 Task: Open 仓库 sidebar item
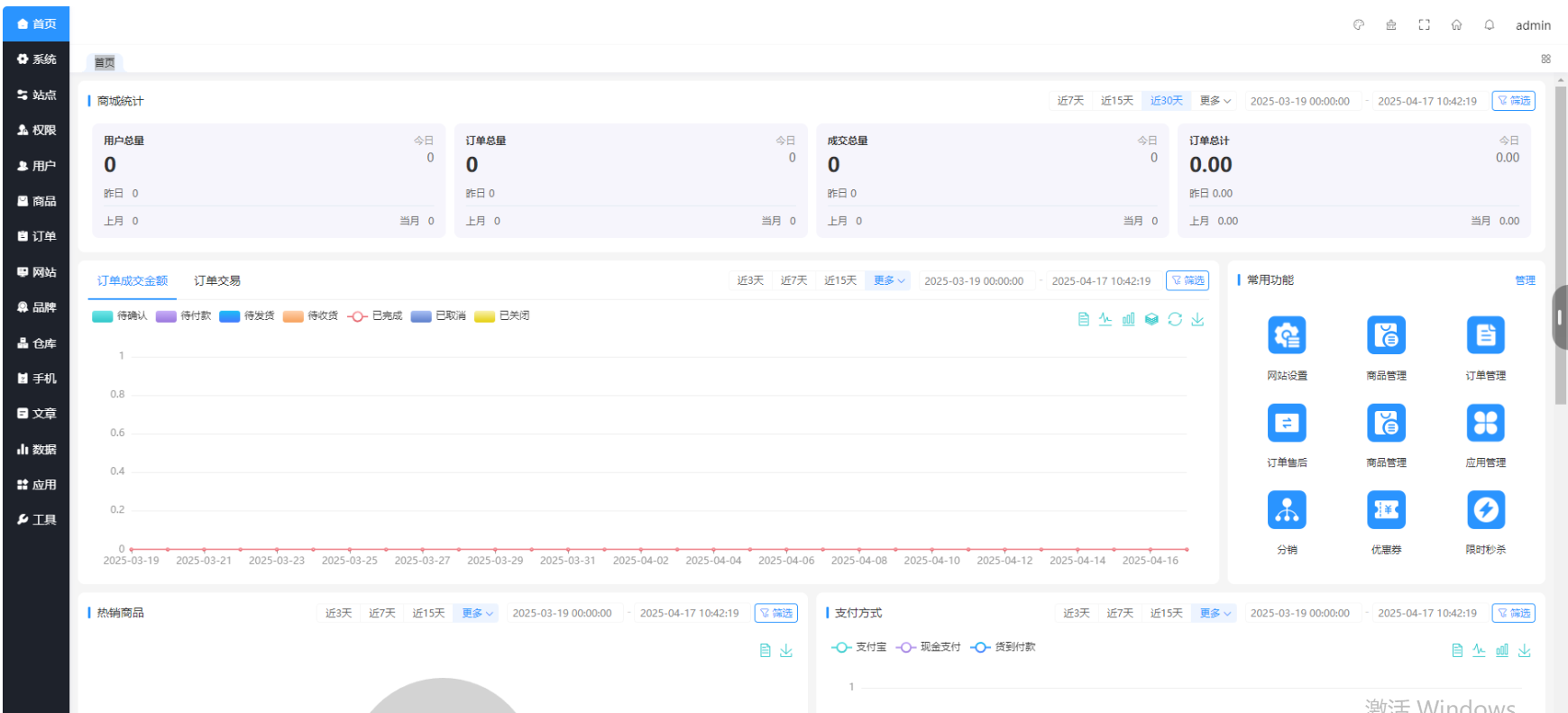pos(36,343)
